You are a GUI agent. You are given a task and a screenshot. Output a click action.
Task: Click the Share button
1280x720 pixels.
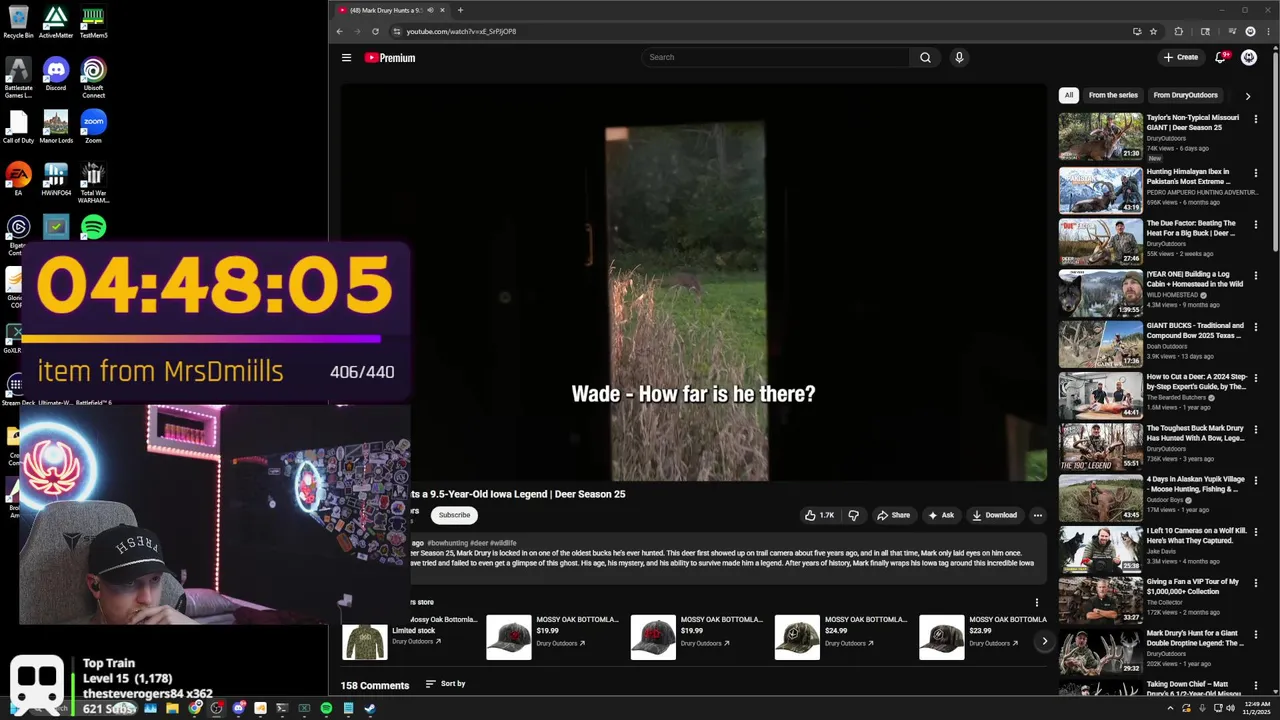893,515
